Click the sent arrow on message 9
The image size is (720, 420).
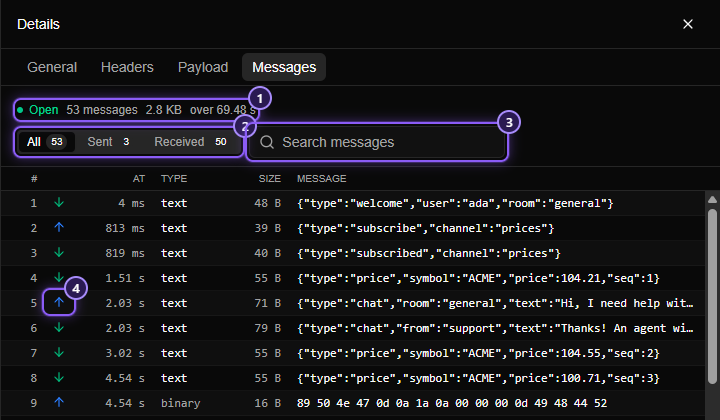[59, 402]
